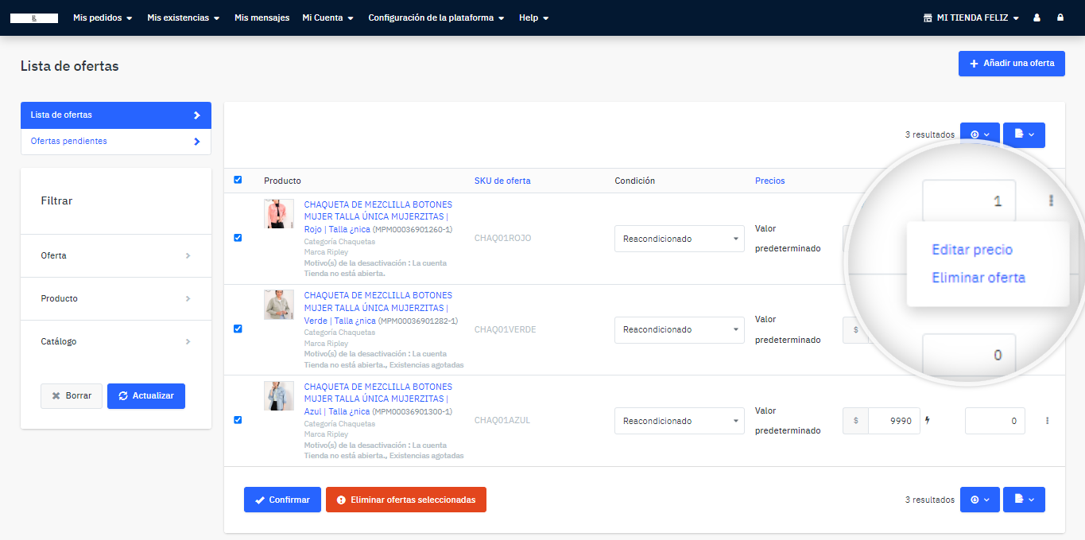
Task: Open the Azul jacket product link
Action: click(x=379, y=399)
